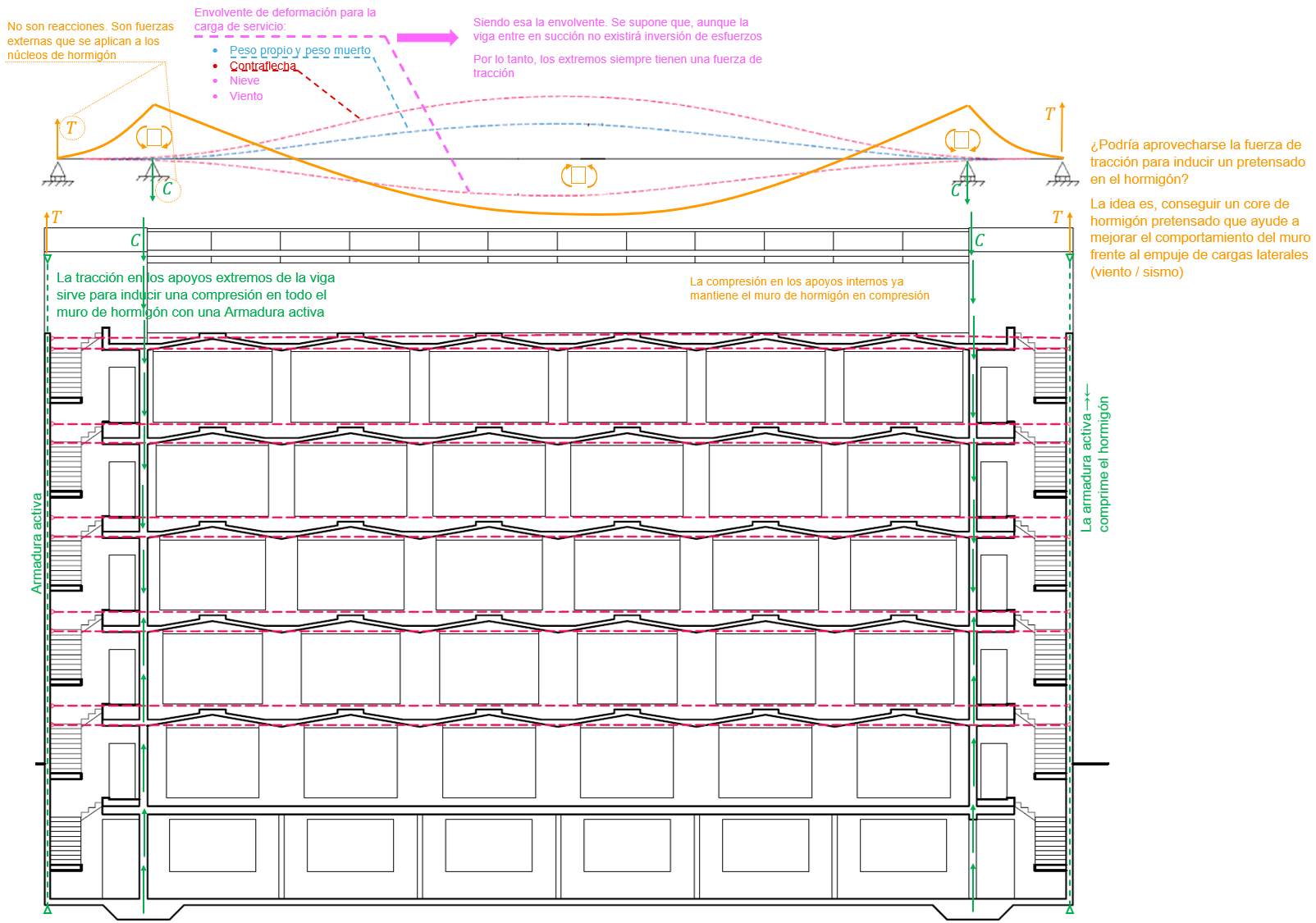Select the orange 'No son reacciones' note

(x=89, y=41)
